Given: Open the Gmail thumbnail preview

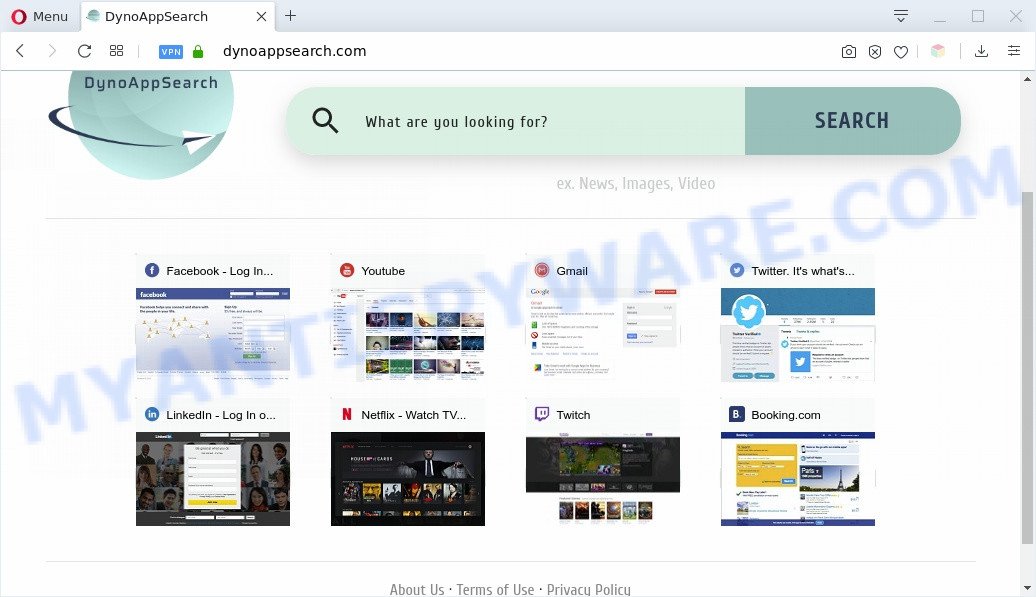Looking at the screenshot, I should coord(603,335).
